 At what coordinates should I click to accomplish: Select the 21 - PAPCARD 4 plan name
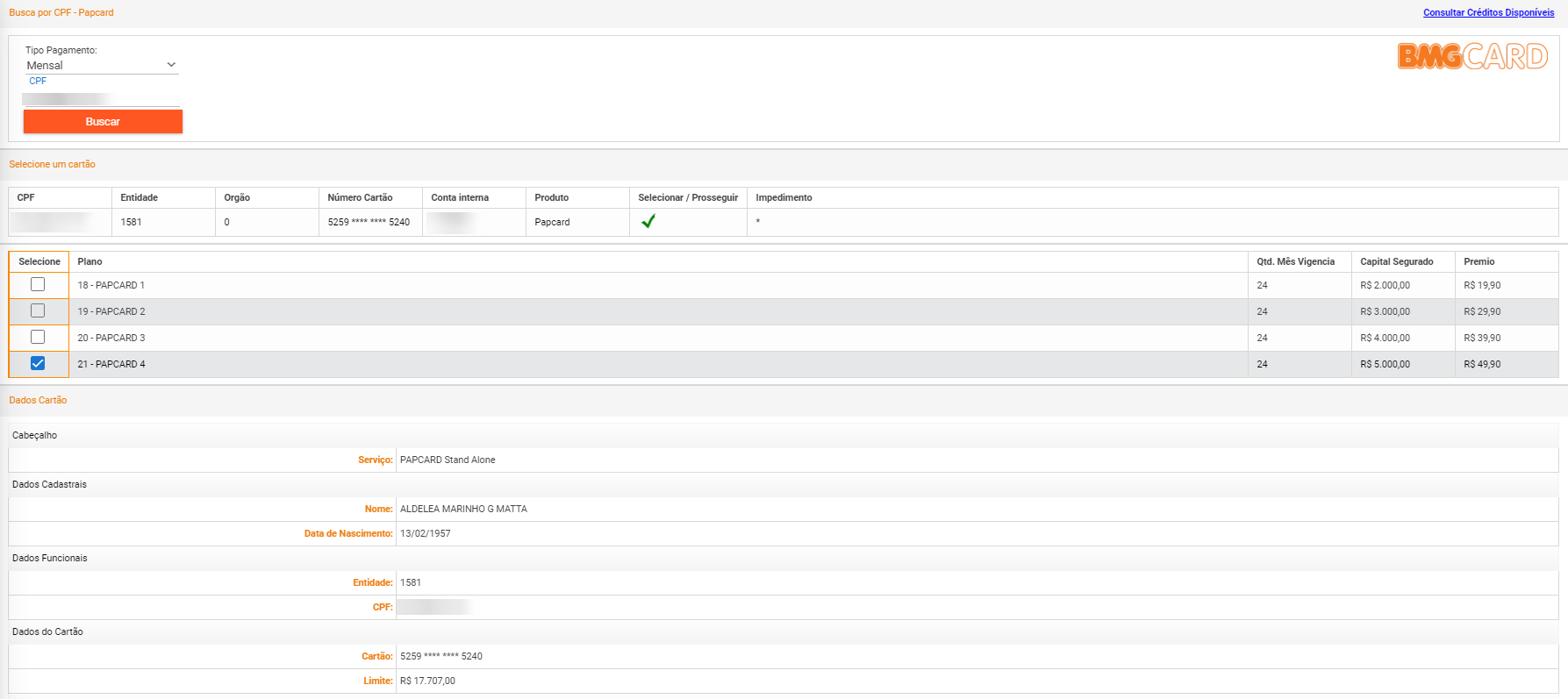pyautogui.click(x=111, y=364)
